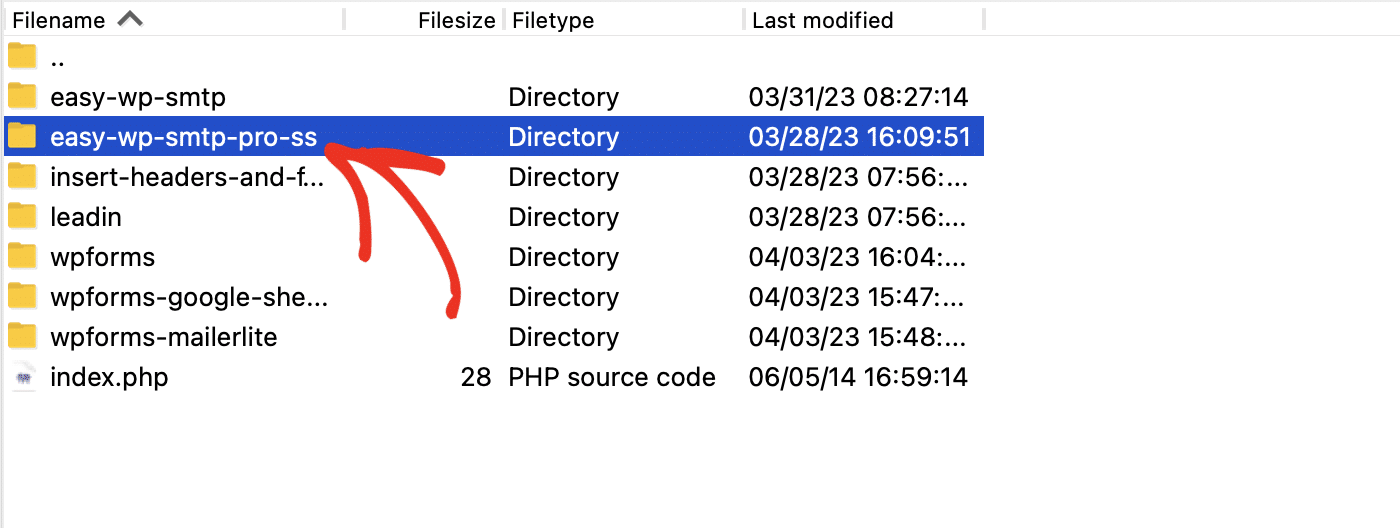Select the wpforms-mailerlite directory name
1400x528 pixels.
[164, 337]
